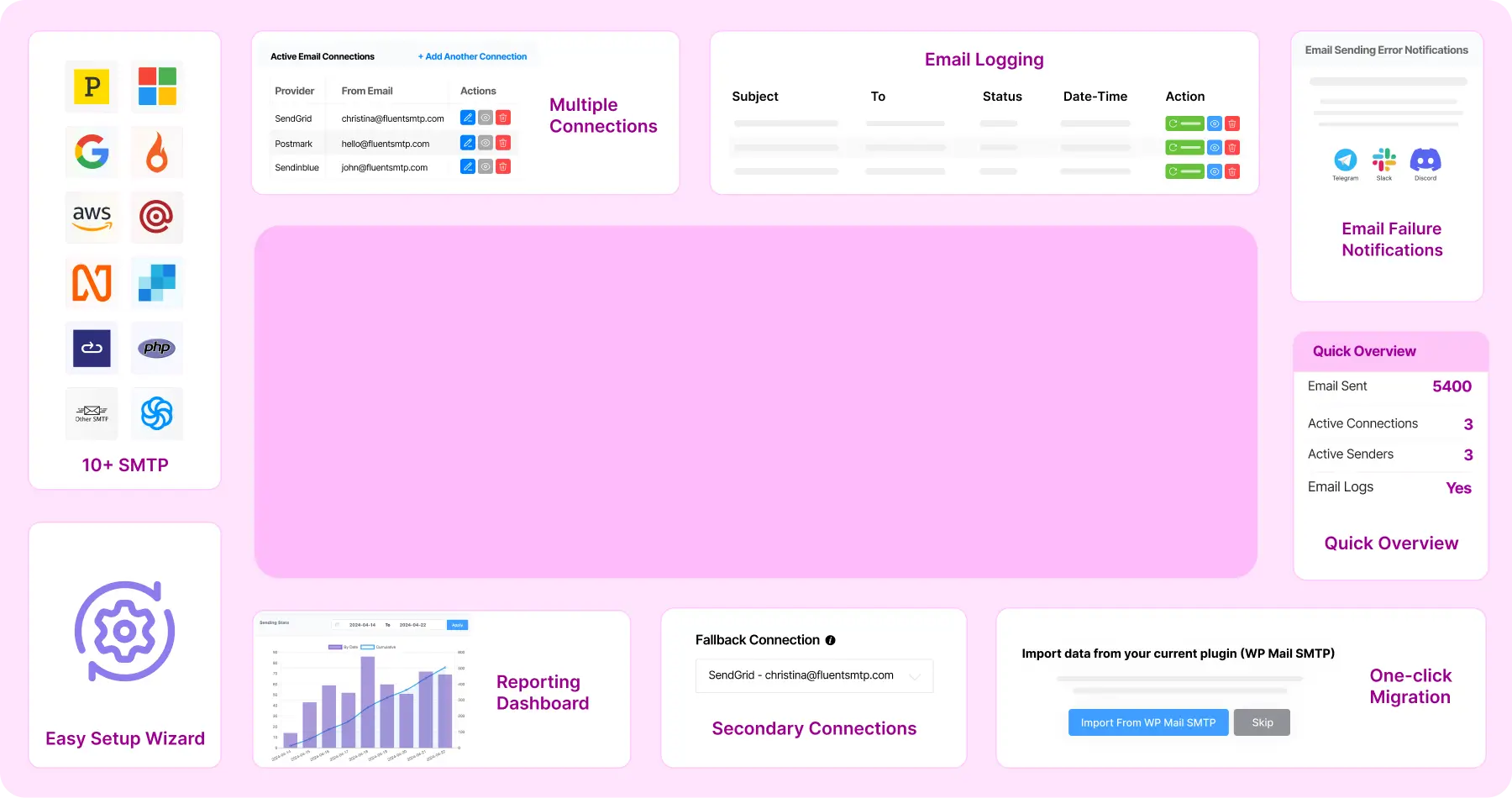1512x798 pixels.
Task: Click the Active Connections row label
Action: [x=1362, y=423]
